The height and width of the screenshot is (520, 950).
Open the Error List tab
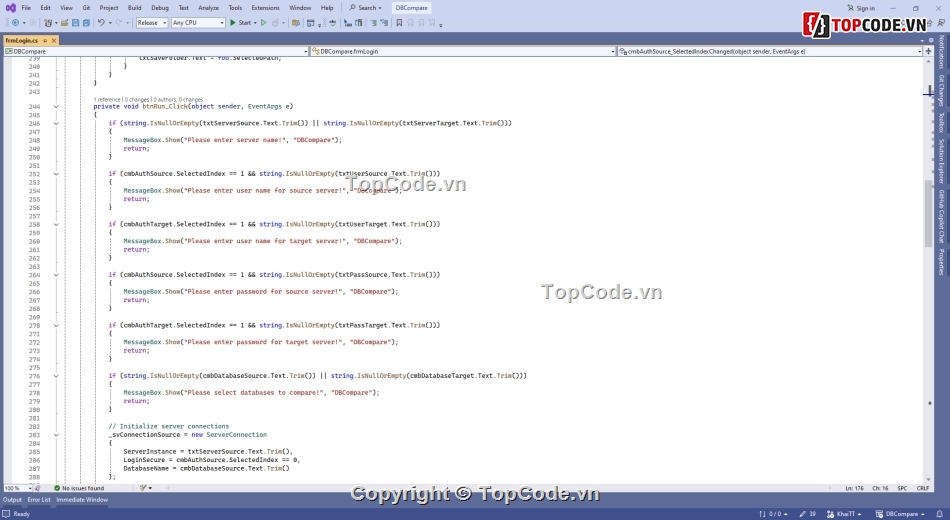coord(39,500)
